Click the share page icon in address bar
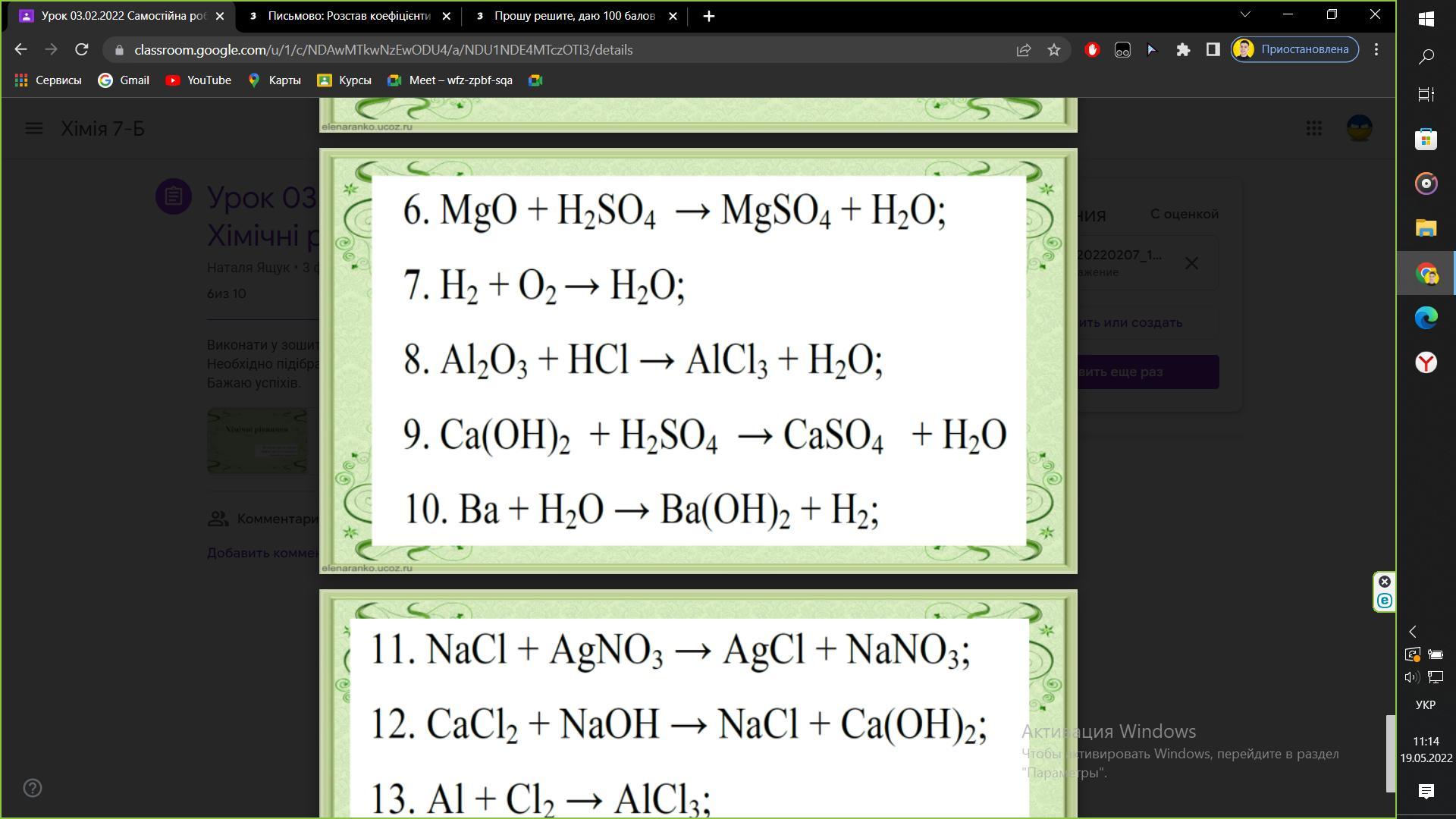 point(1023,50)
